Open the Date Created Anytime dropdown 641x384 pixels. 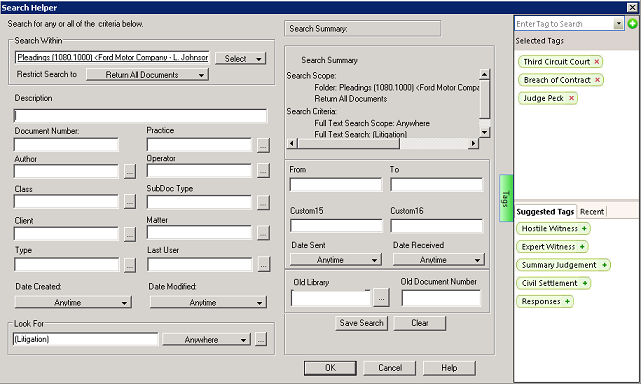point(73,302)
